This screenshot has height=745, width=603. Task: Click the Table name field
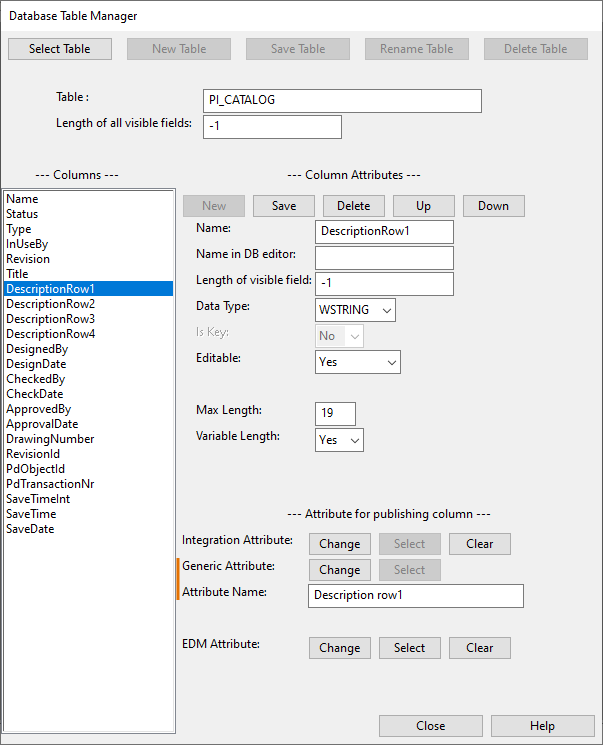342,101
